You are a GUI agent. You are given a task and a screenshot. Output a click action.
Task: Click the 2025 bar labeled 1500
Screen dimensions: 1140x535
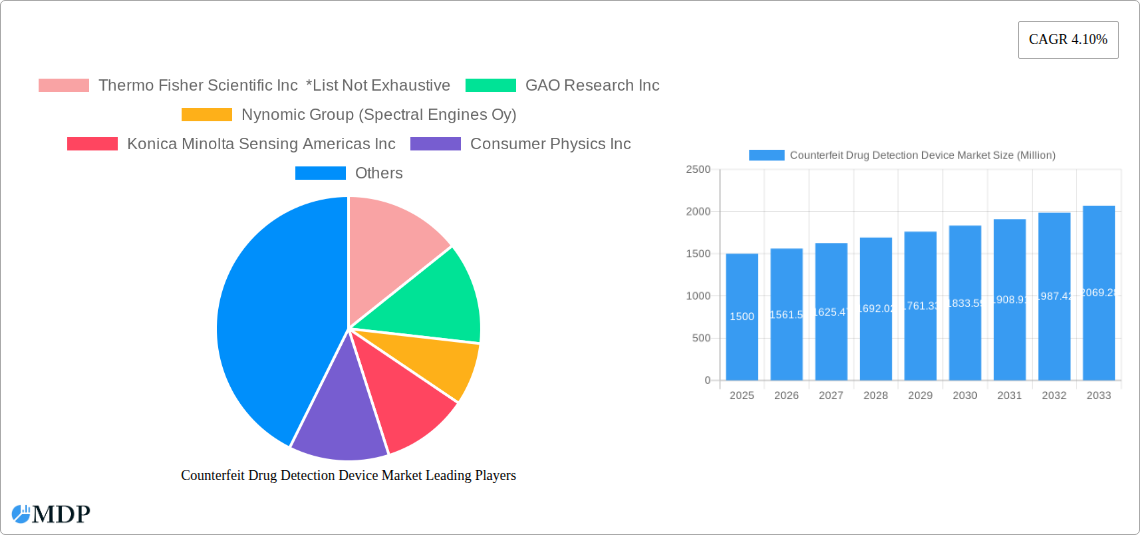(x=742, y=317)
